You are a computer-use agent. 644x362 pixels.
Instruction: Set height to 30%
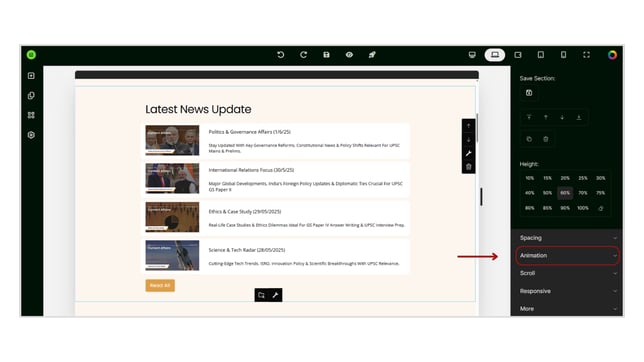click(x=600, y=178)
